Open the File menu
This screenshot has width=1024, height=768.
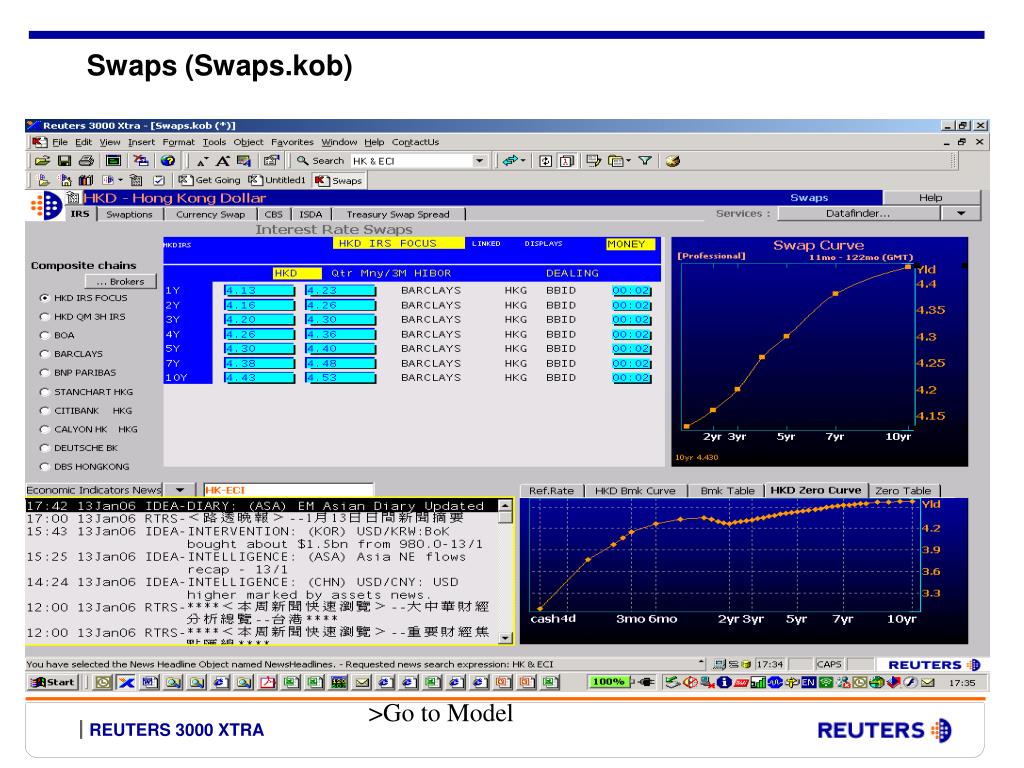[x=60, y=142]
